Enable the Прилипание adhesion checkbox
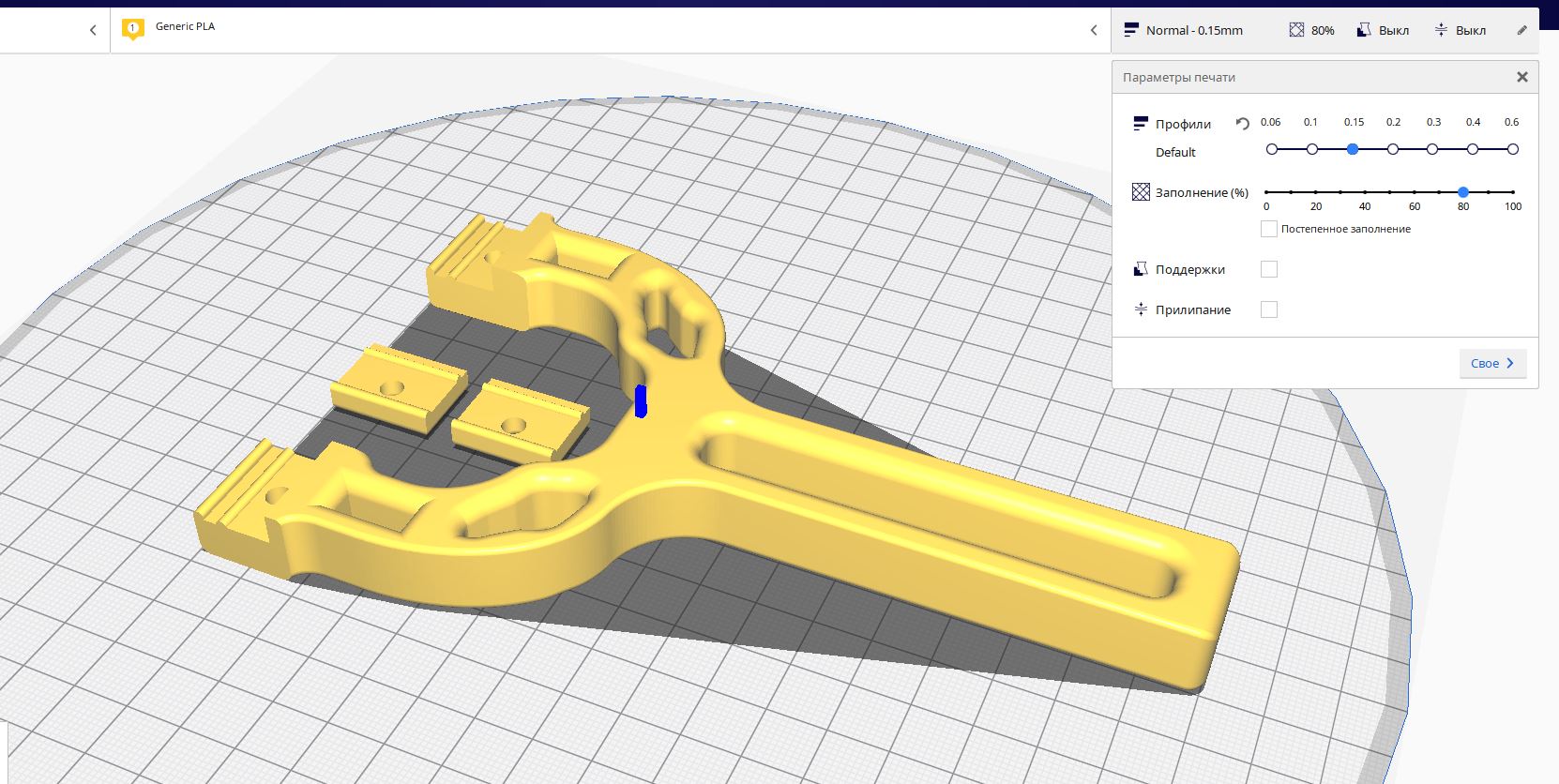 pyautogui.click(x=1269, y=309)
